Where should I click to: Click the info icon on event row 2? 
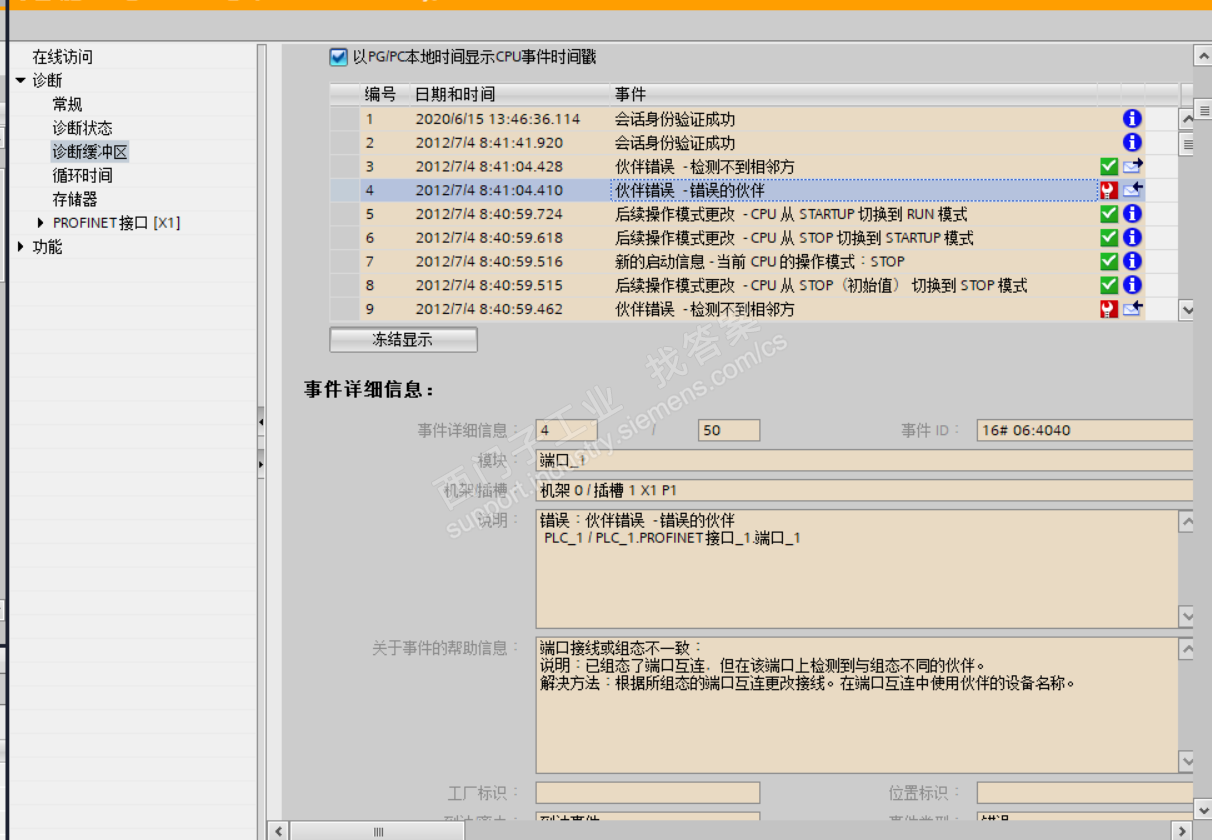[x=1132, y=143]
